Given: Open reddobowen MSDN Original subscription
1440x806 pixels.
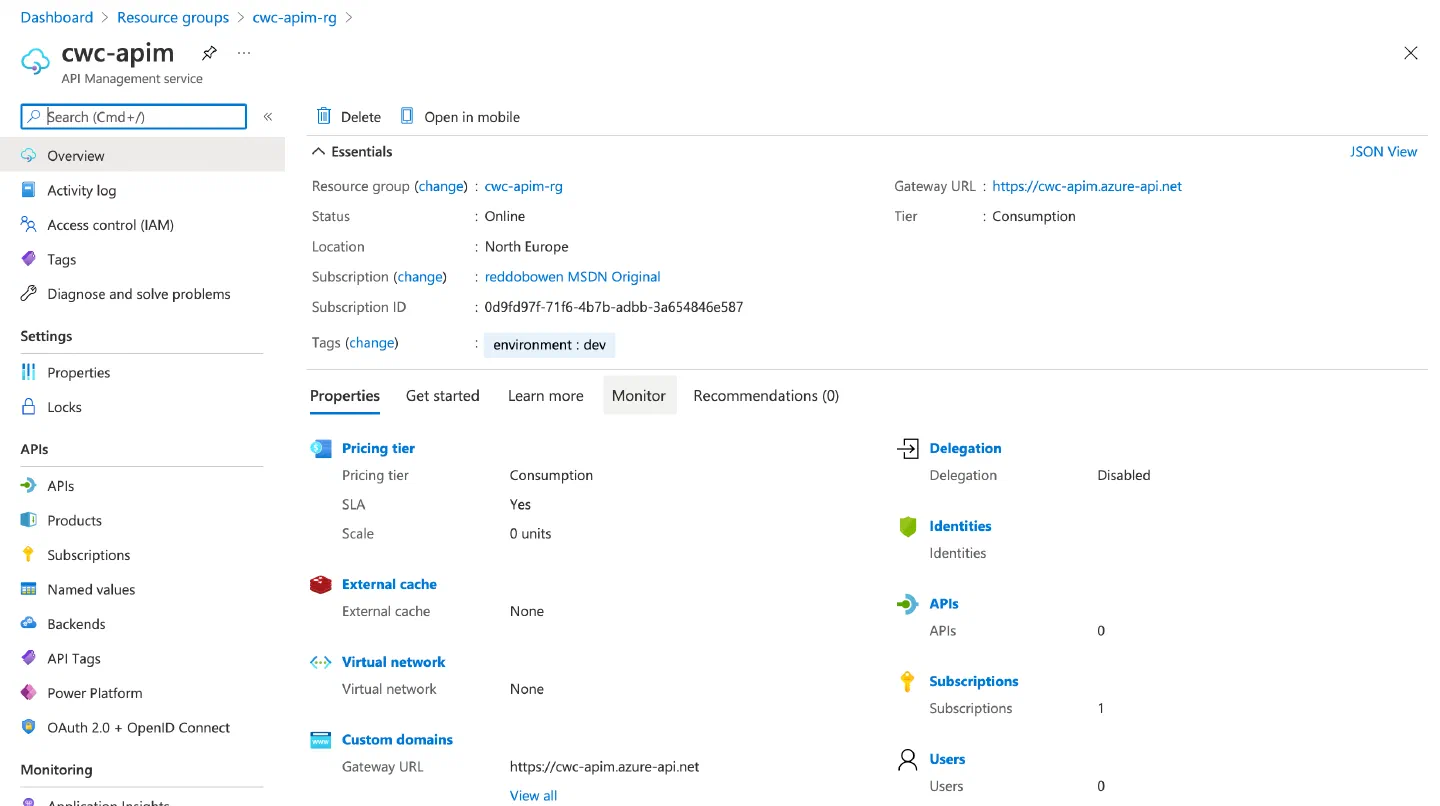Looking at the screenshot, I should [x=573, y=277].
